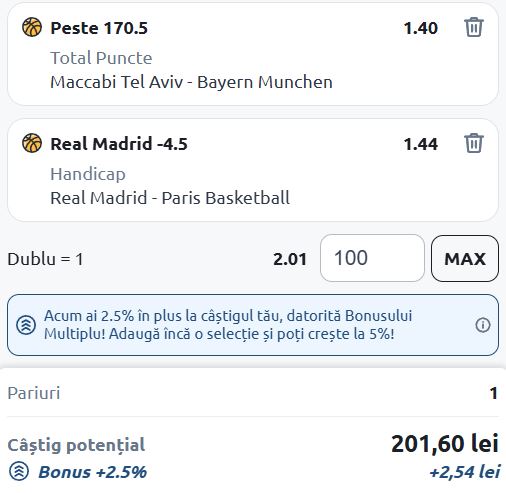This screenshot has height=493, width=506.
Task: Open info icon in Bonus Multiplu banner
Action: [483, 325]
